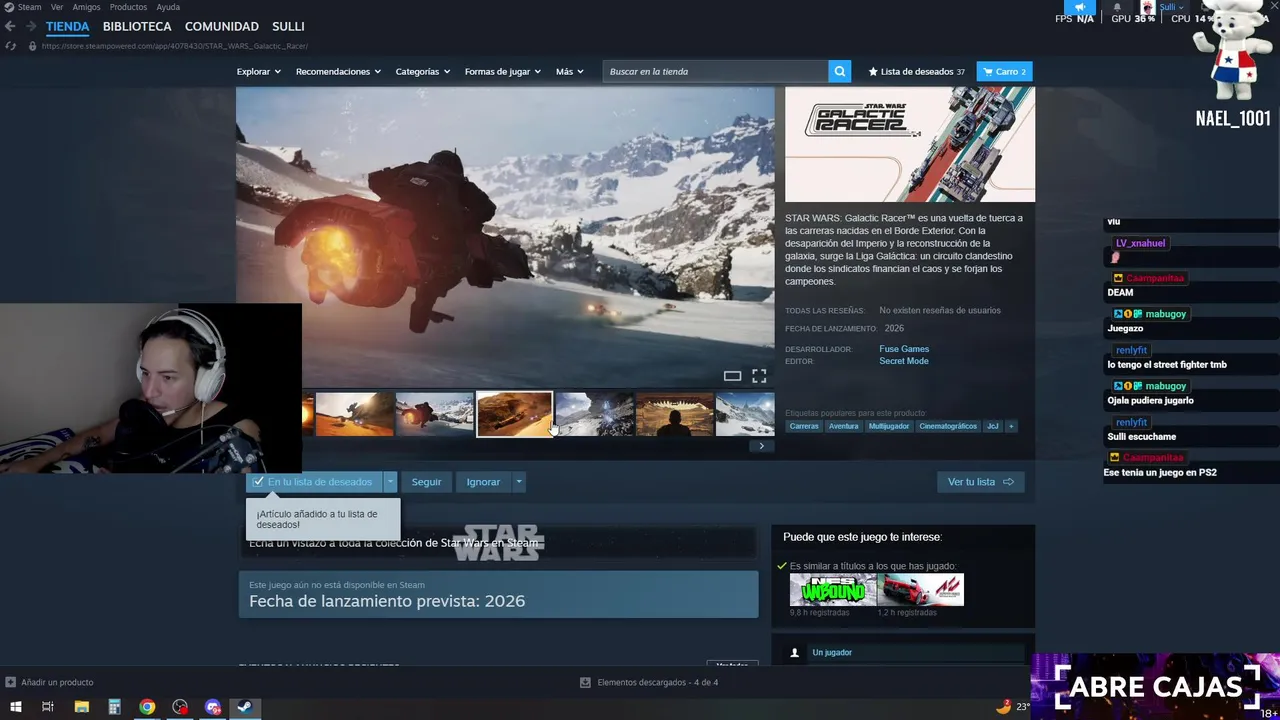Open the Categorías dropdown menu
The image size is (1280, 720).
(423, 71)
